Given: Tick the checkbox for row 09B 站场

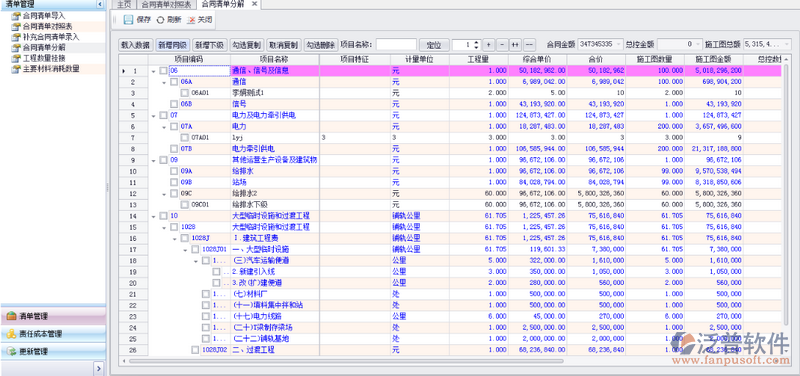Looking at the screenshot, I should pyautogui.click(x=174, y=182).
